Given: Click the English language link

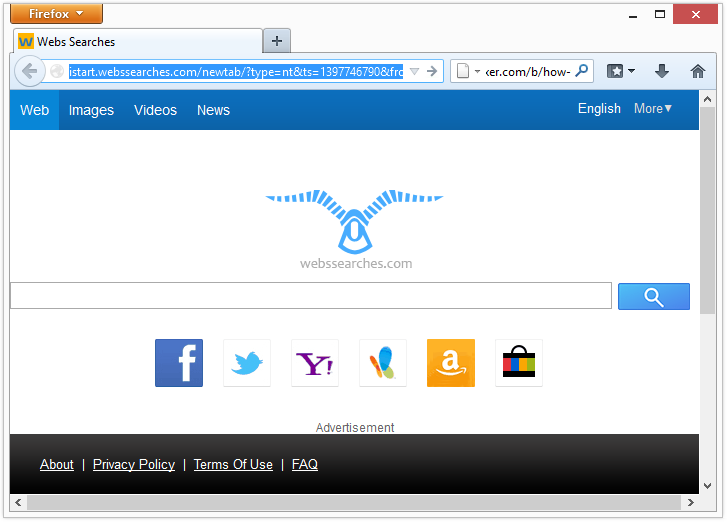Looking at the screenshot, I should tap(599, 108).
